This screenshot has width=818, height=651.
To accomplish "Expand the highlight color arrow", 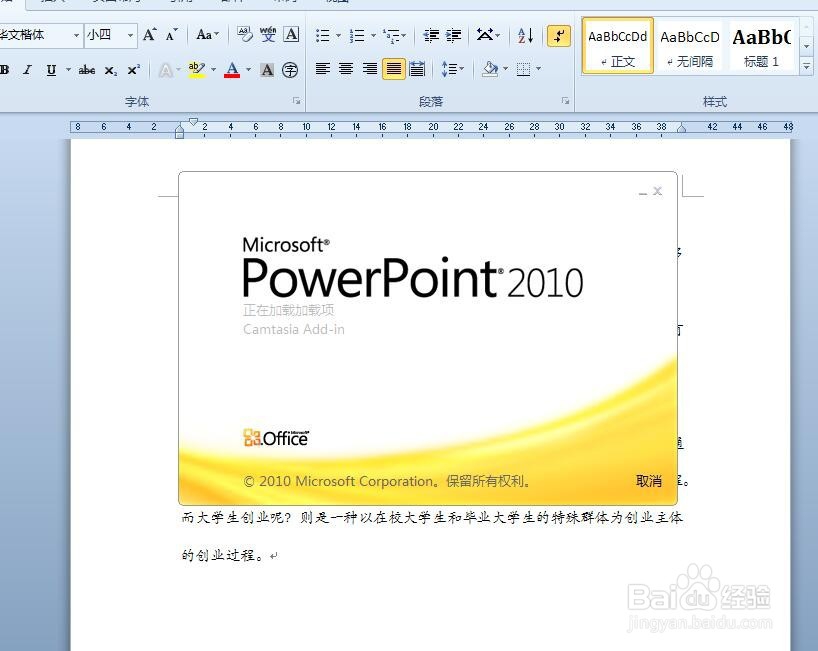I will [x=213, y=69].
